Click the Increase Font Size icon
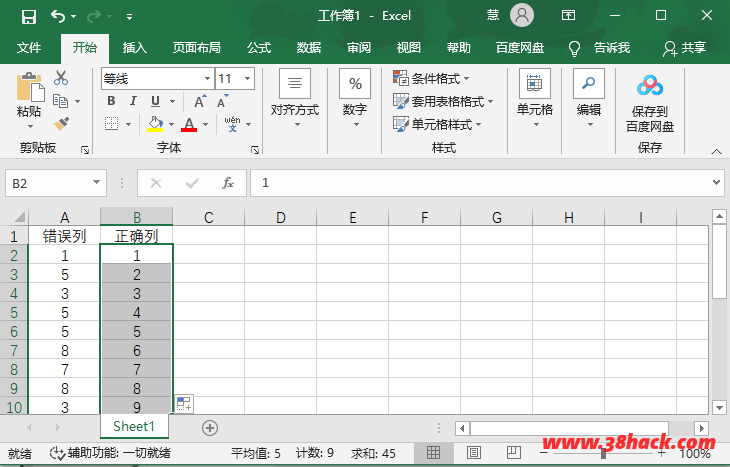 coord(200,101)
